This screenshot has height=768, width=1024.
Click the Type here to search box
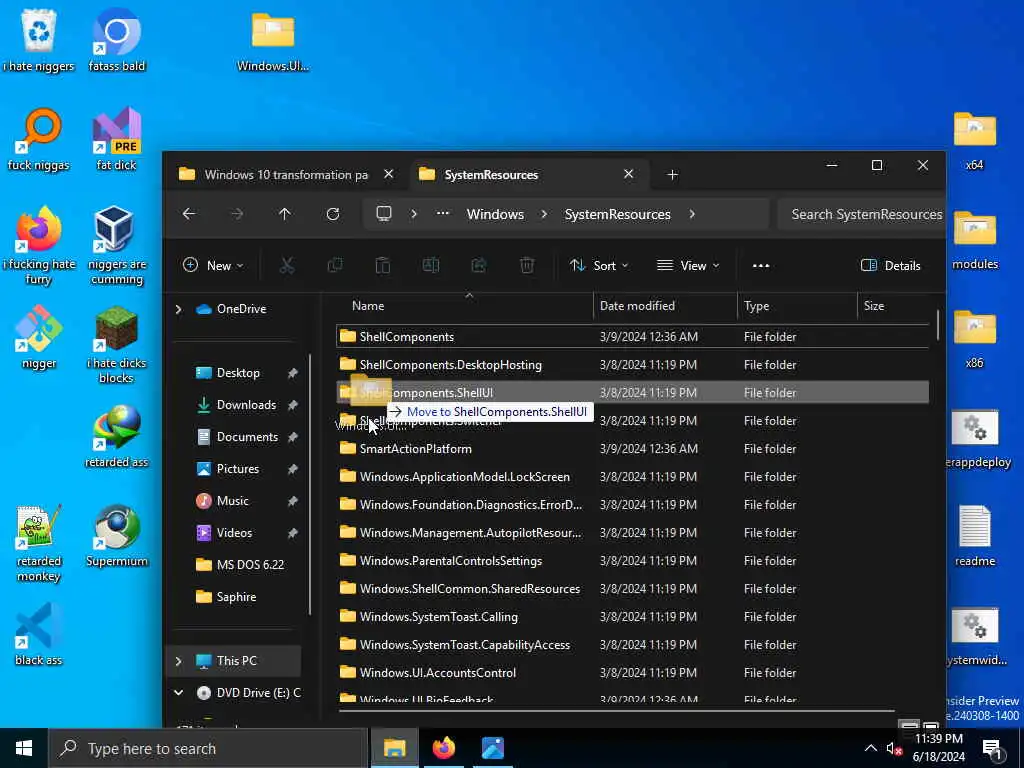tap(208, 748)
